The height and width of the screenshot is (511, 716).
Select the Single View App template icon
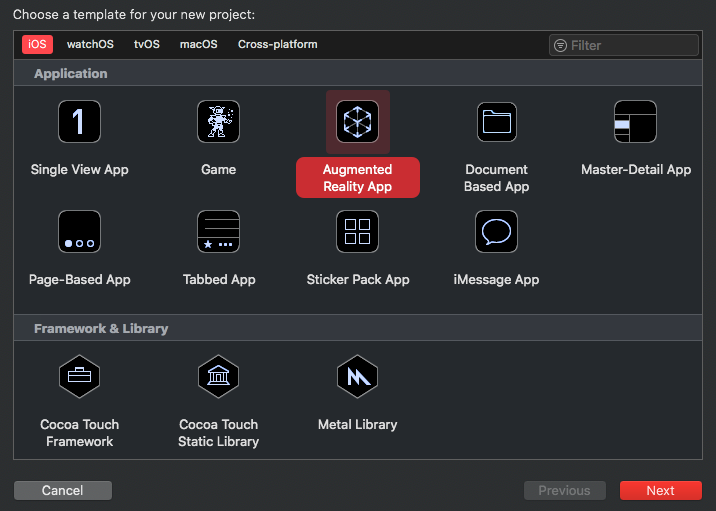pyautogui.click(x=79, y=122)
